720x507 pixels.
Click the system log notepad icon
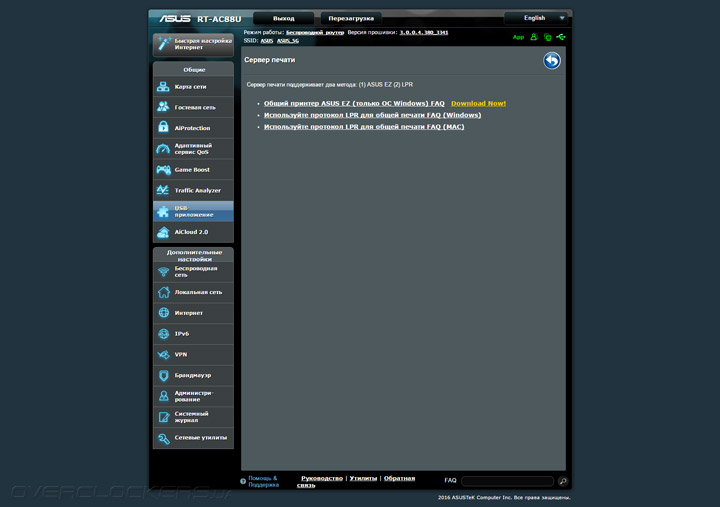point(163,417)
